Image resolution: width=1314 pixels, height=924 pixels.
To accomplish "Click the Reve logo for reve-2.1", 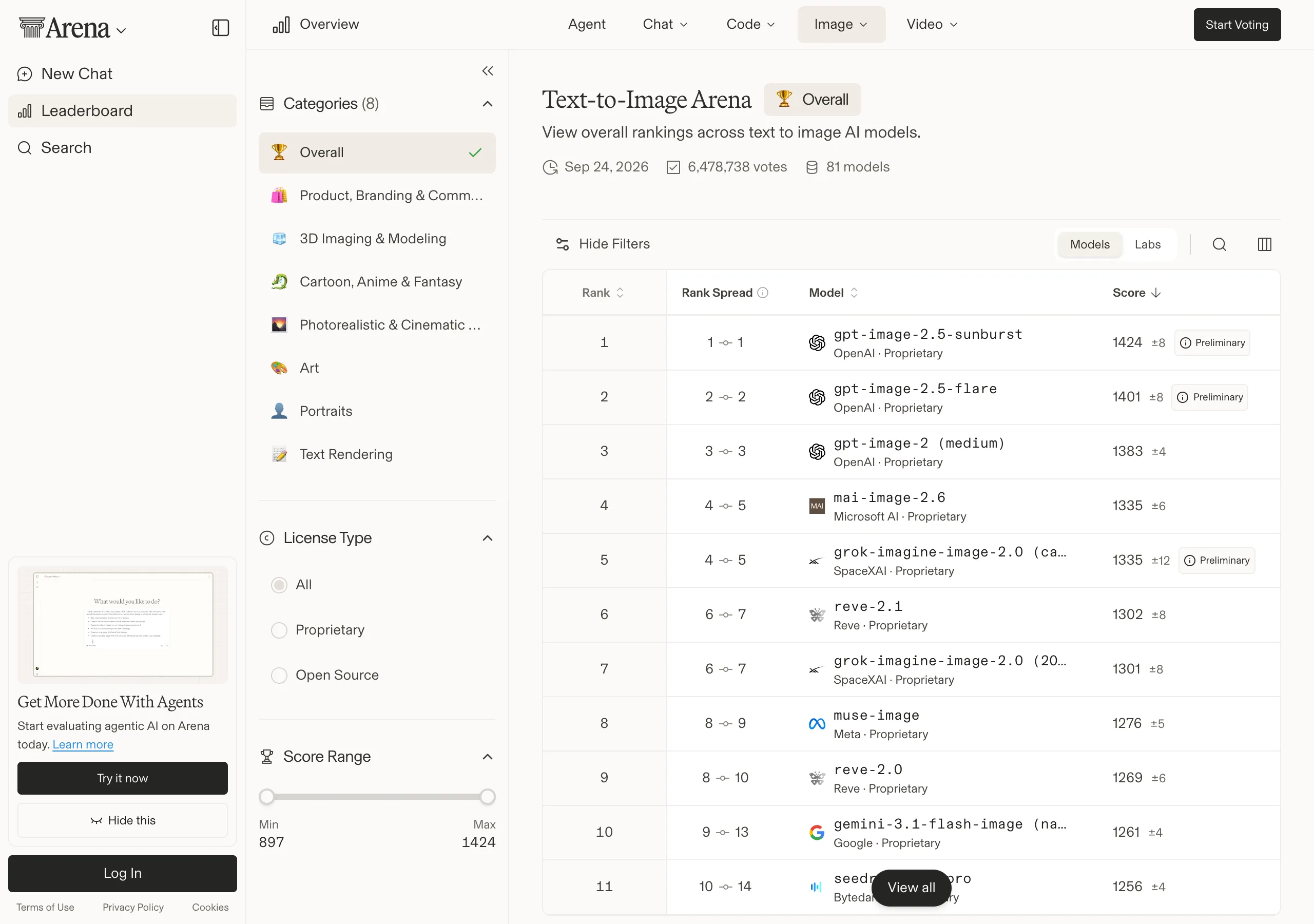I will 817,615.
